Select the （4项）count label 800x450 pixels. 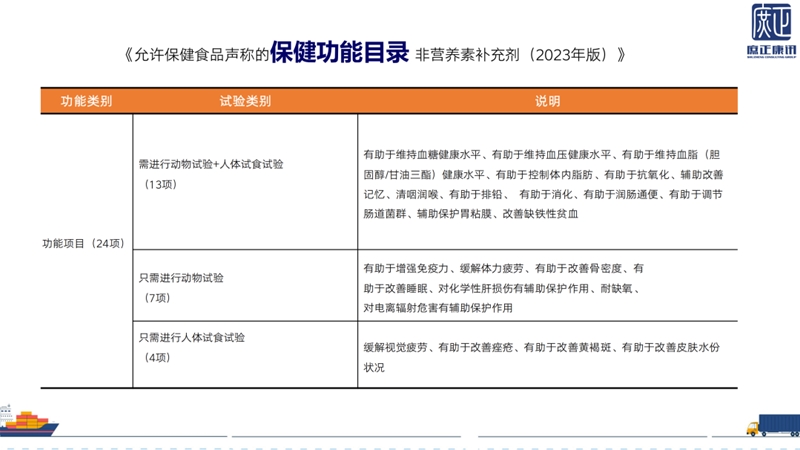(x=157, y=357)
